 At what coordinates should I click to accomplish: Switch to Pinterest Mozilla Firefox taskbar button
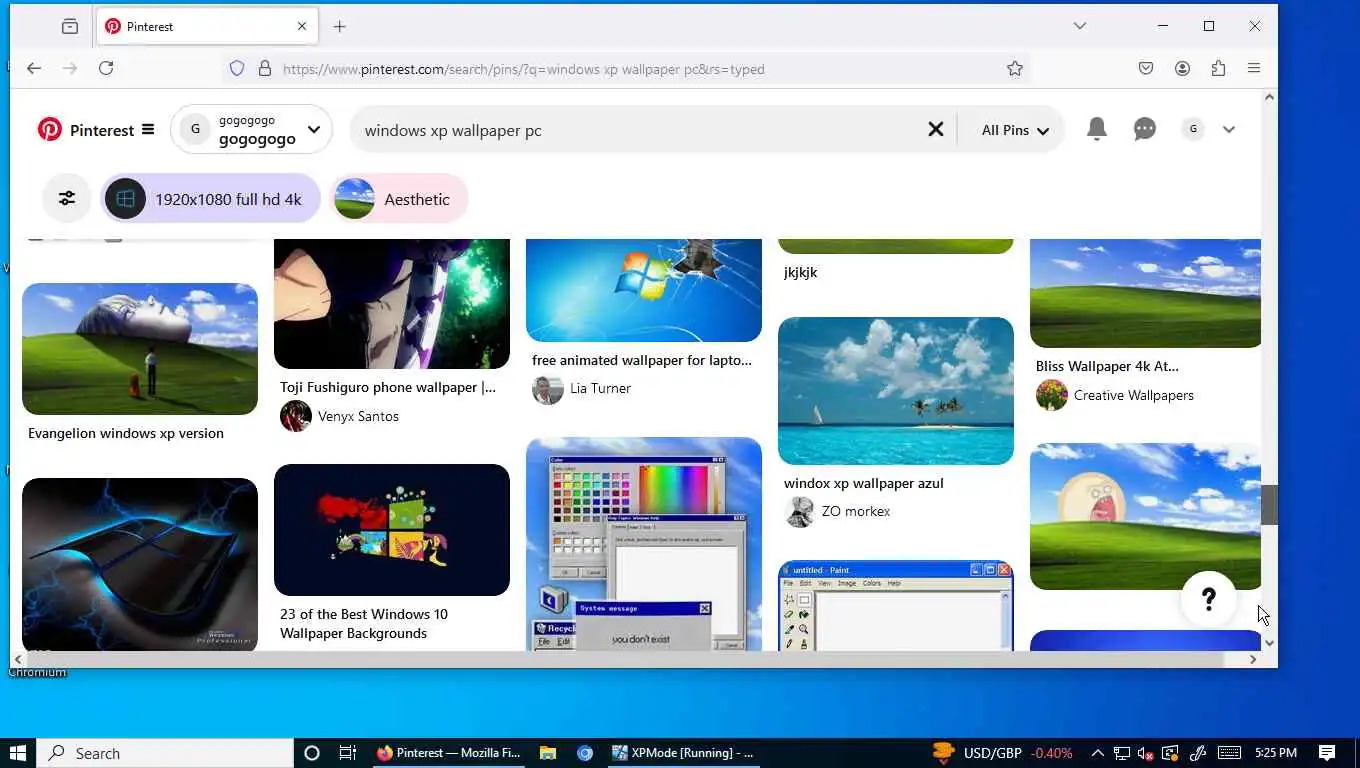coord(448,753)
